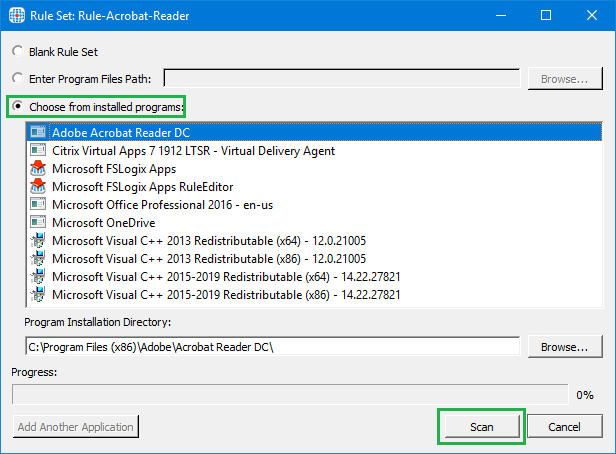
Task: Click the icon beside Office Professional 2016
Action: point(38,204)
